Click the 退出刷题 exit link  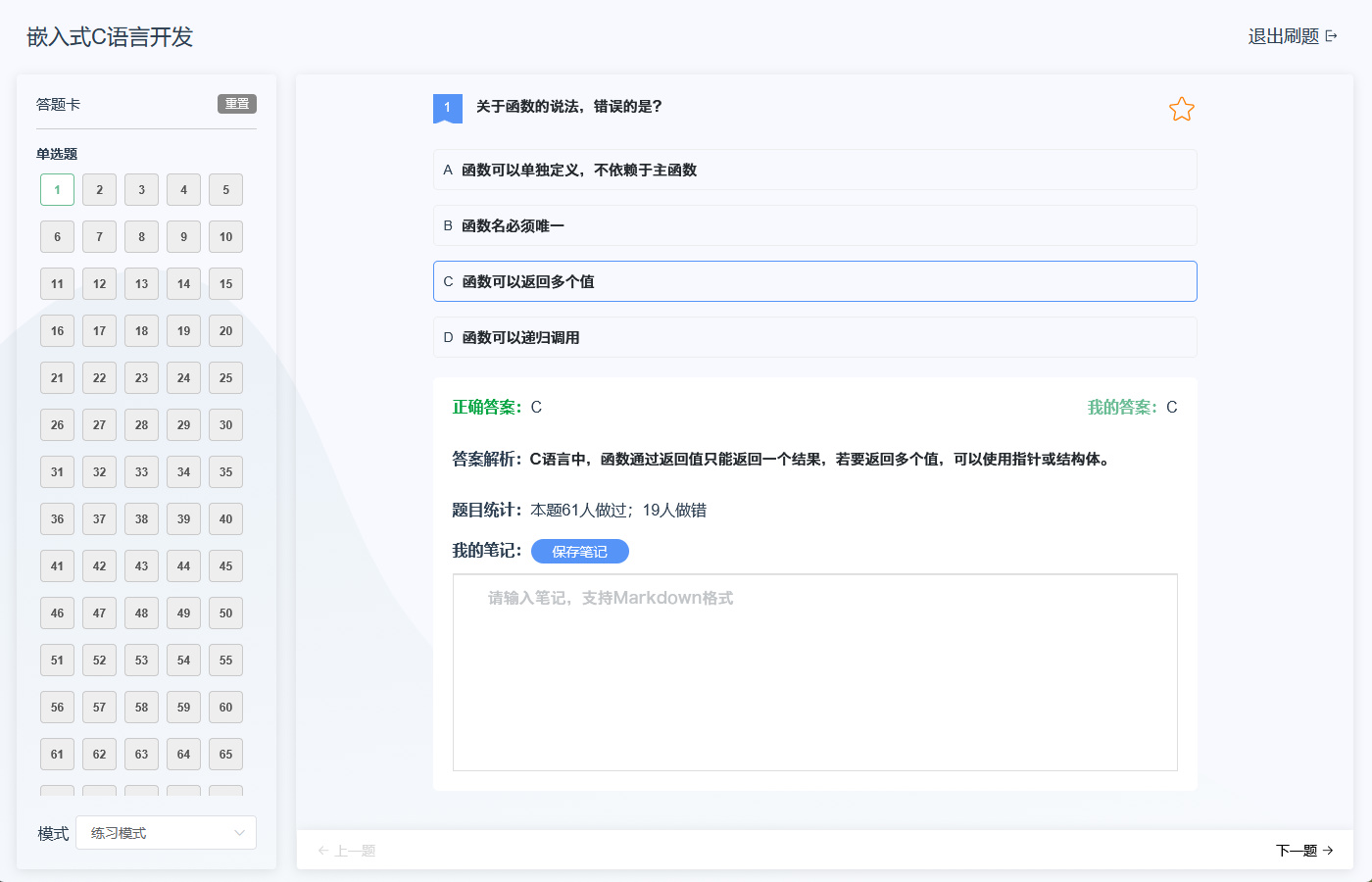click(1283, 36)
